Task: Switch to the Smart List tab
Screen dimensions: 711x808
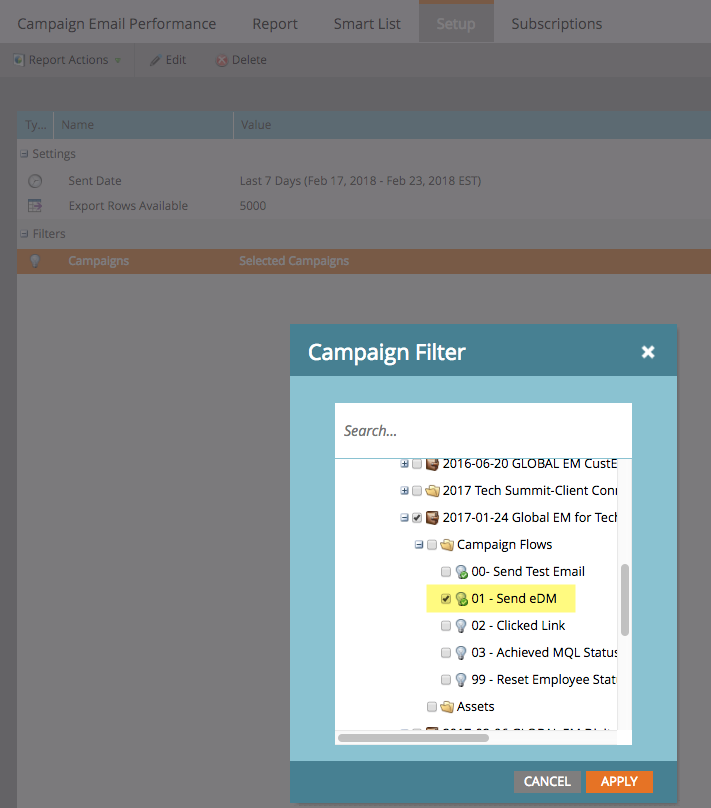Action: pos(368,23)
